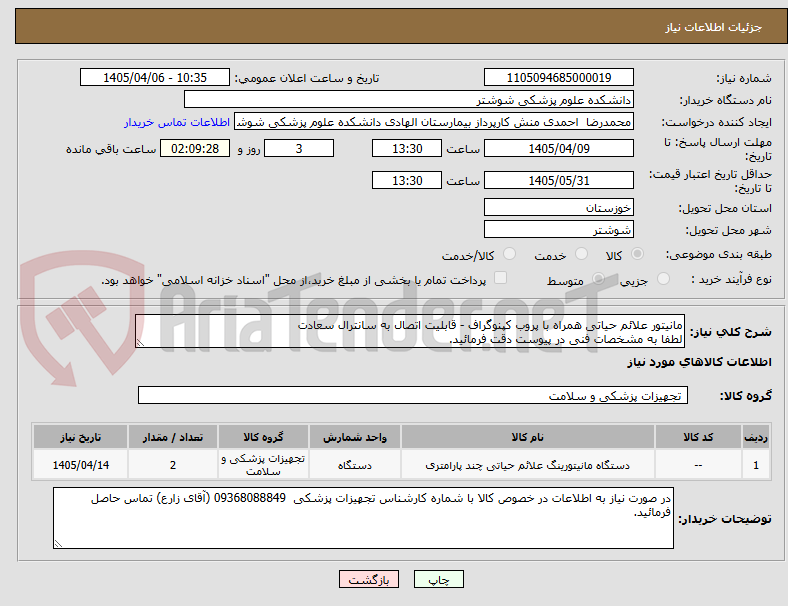Viewport: 788px width, 606px height.
Task: Click the resize handle of buyer notes textarea
Action: [58, 543]
